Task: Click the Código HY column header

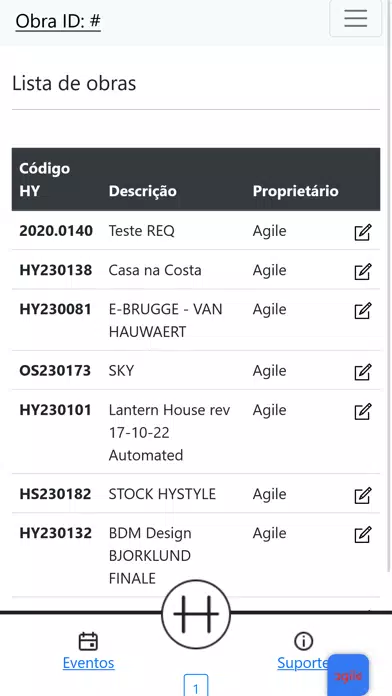Action: coord(44,180)
